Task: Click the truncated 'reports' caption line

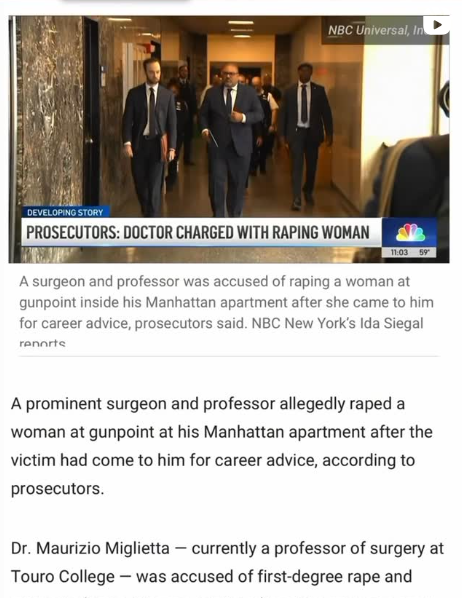Action: (42, 342)
